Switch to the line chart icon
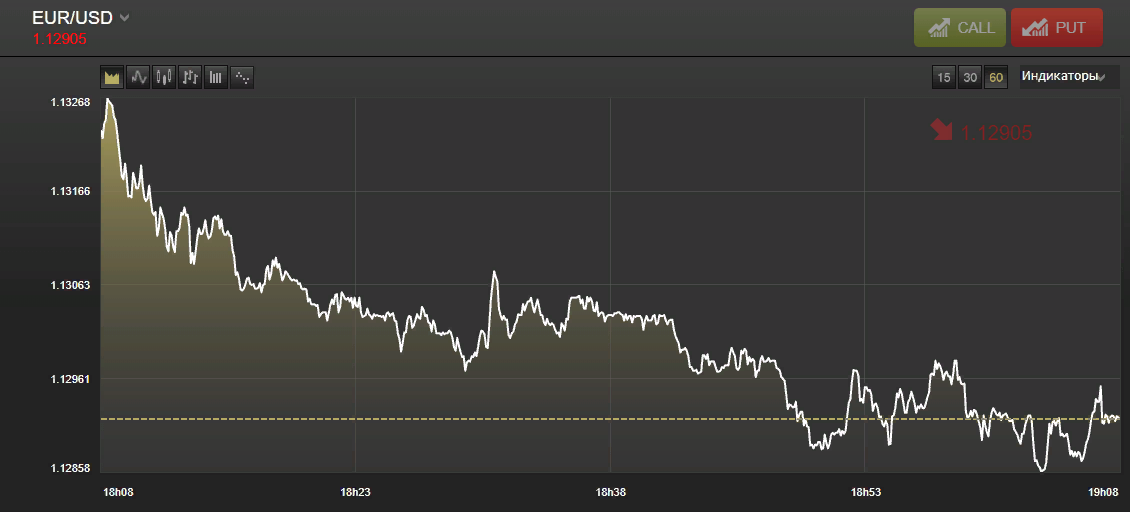This screenshot has height=512, width=1130. coord(138,77)
